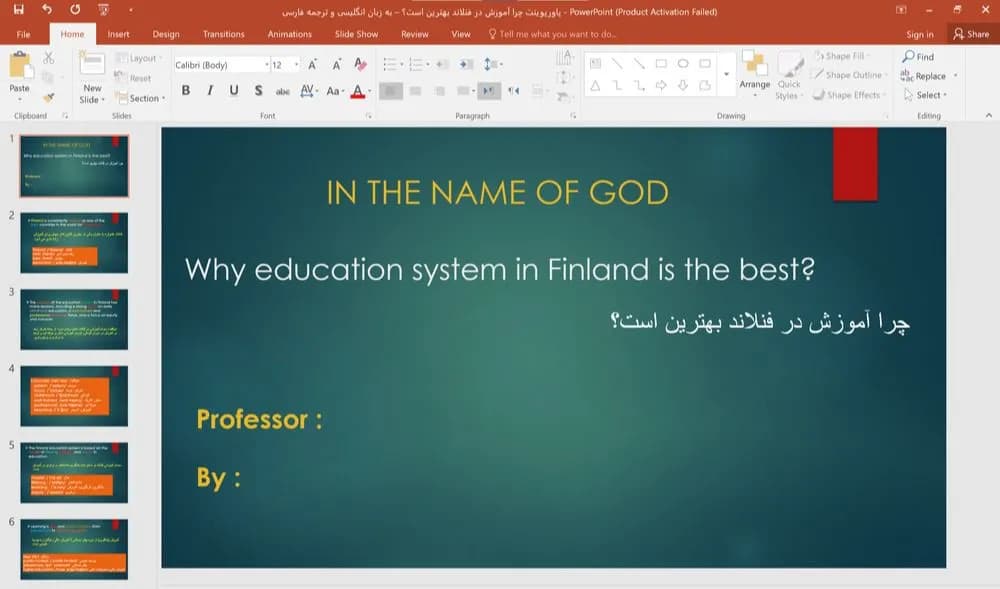The width and height of the screenshot is (1000, 589).
Task: Increase the font size with the larger A
Action: tap(312, 64)
